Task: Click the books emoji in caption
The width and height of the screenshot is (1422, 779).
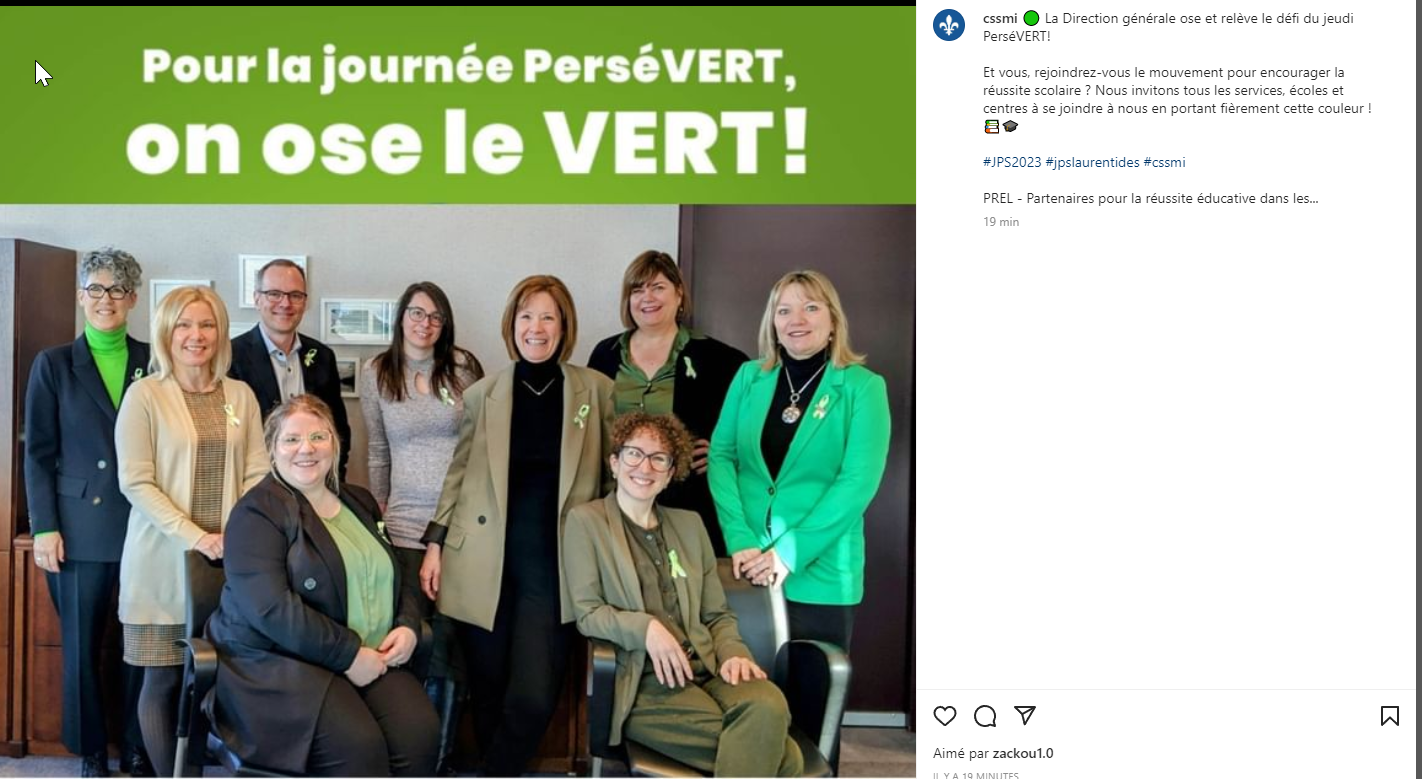Action: 991,126
